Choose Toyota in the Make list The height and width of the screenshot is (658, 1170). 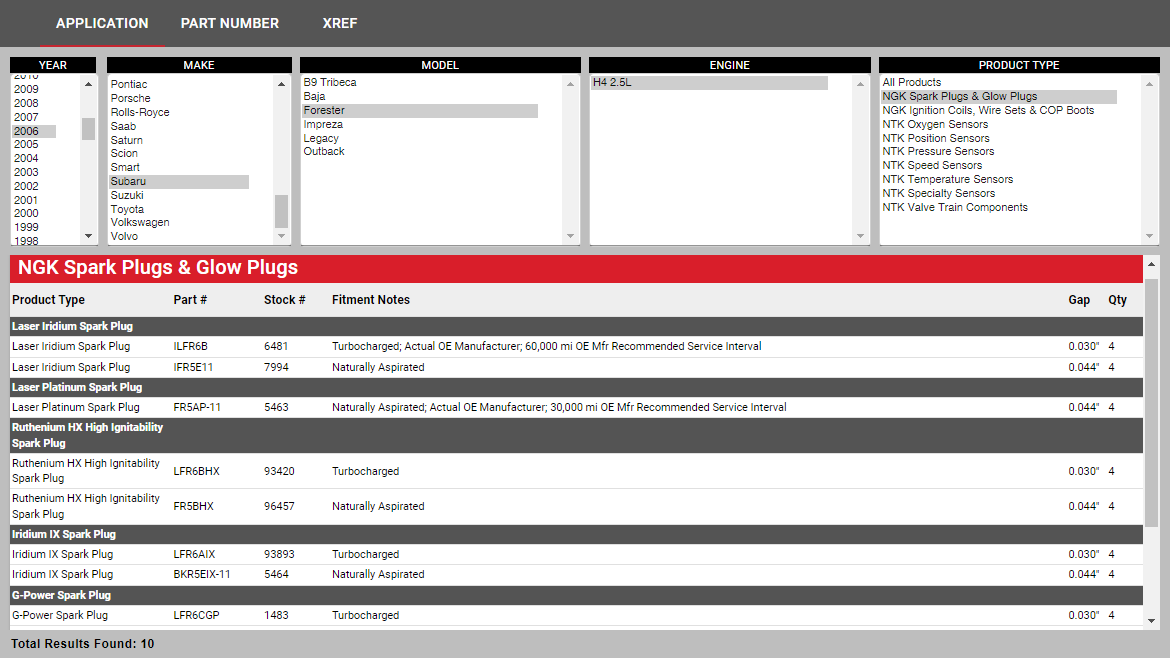127,209
